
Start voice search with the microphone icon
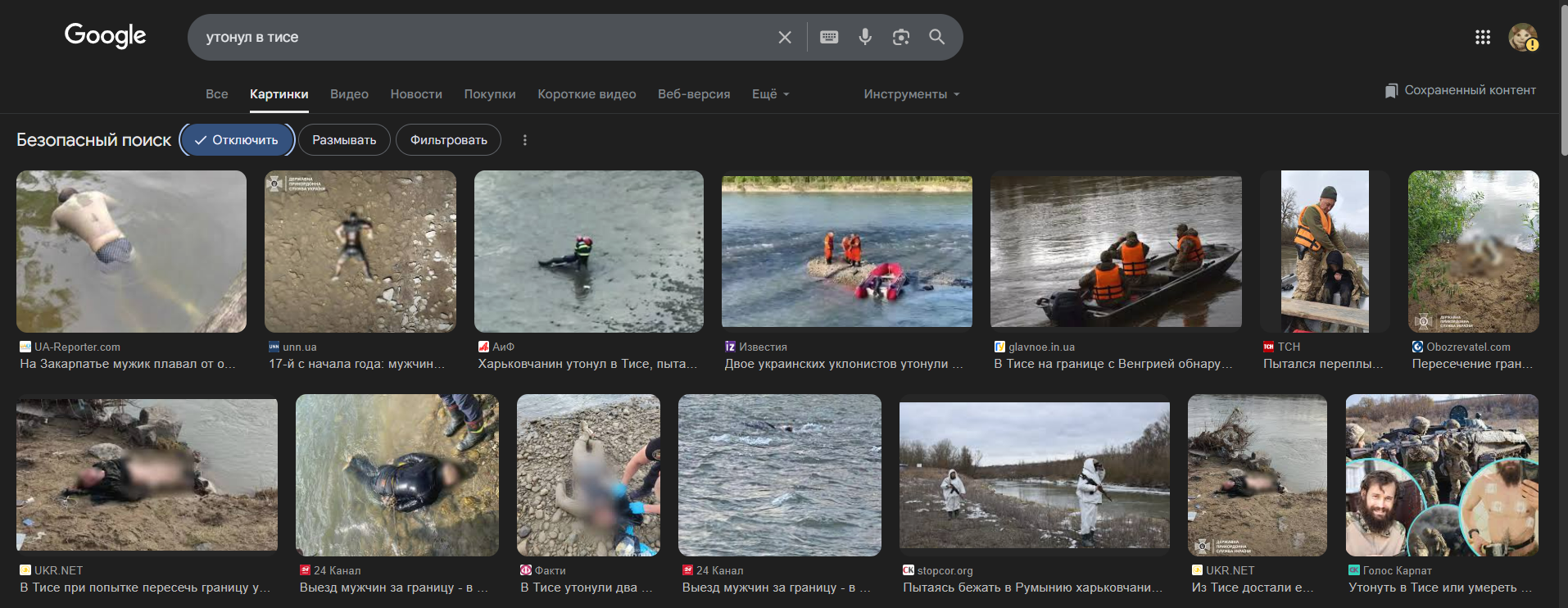tap(865, 37)
